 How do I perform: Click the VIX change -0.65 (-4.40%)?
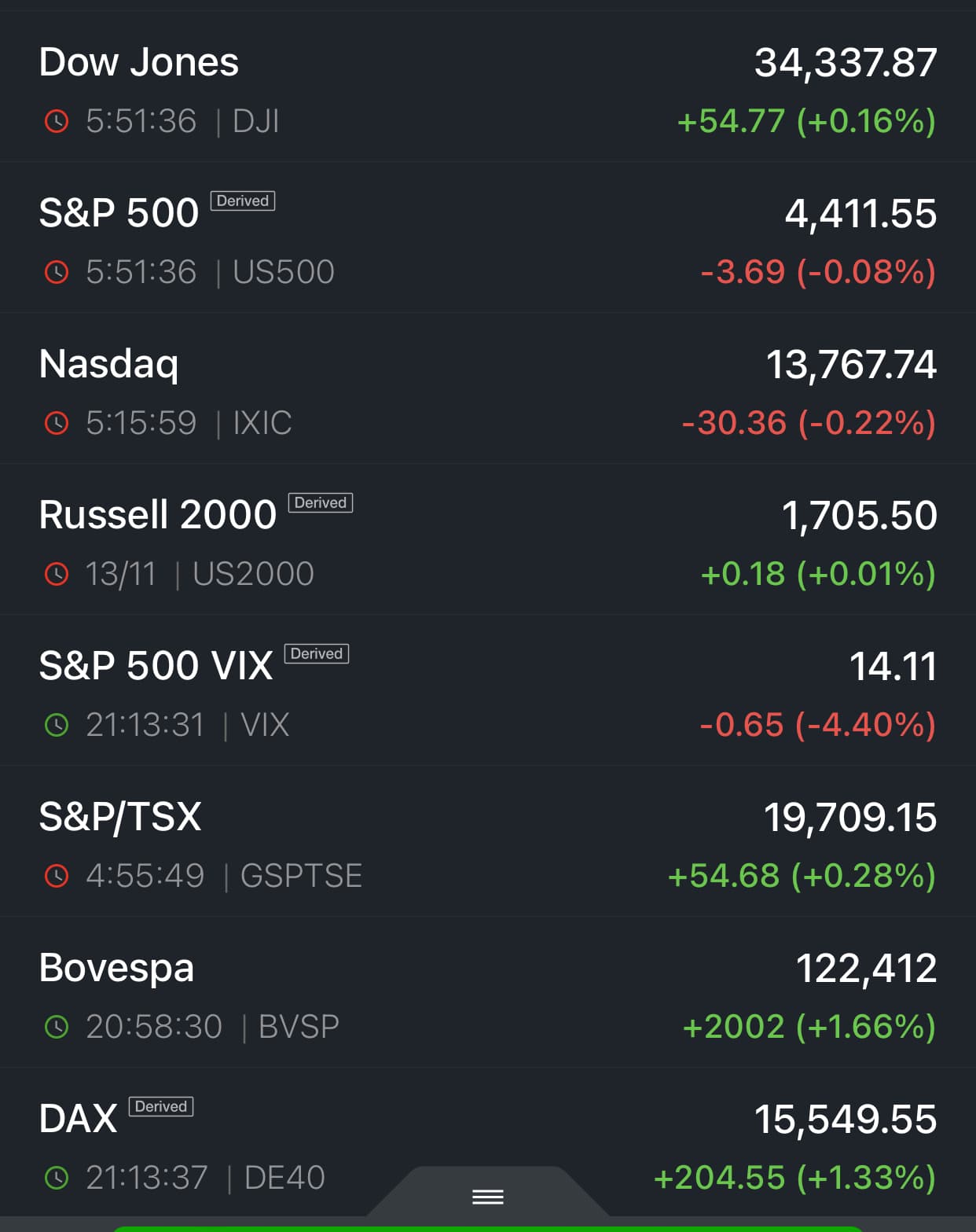point(817,725)
